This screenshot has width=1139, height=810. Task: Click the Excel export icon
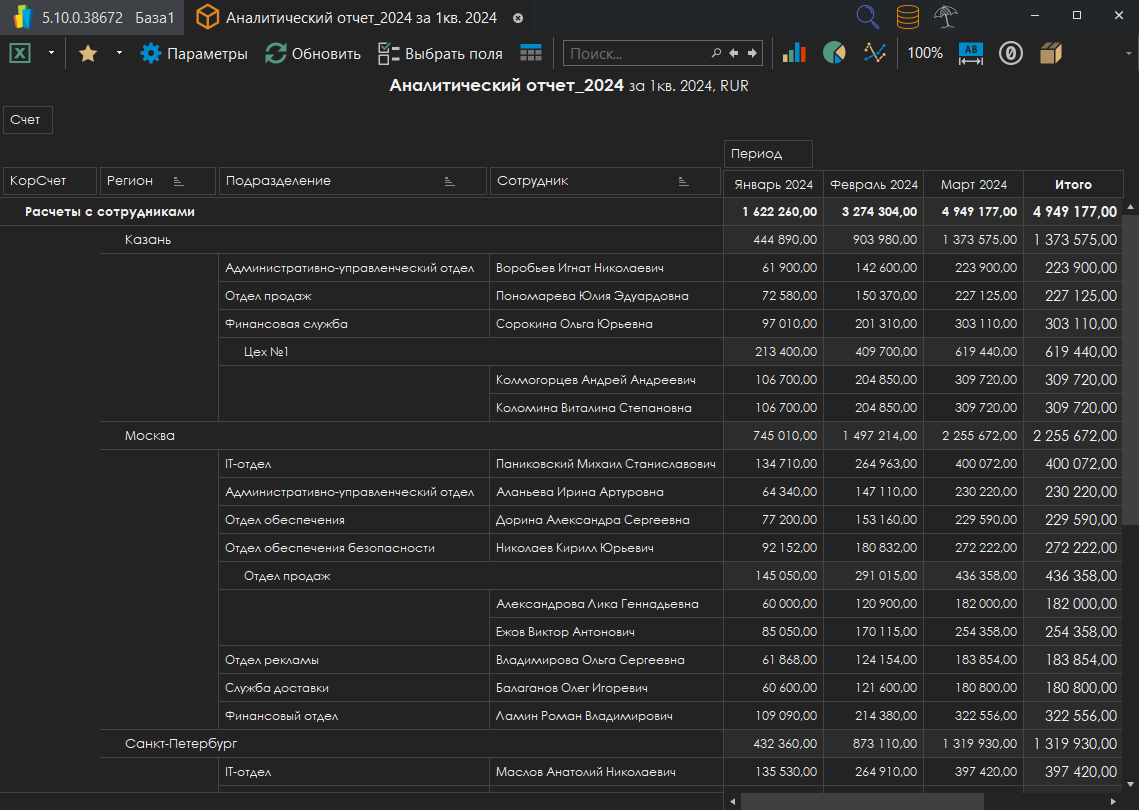click(21, 54)
